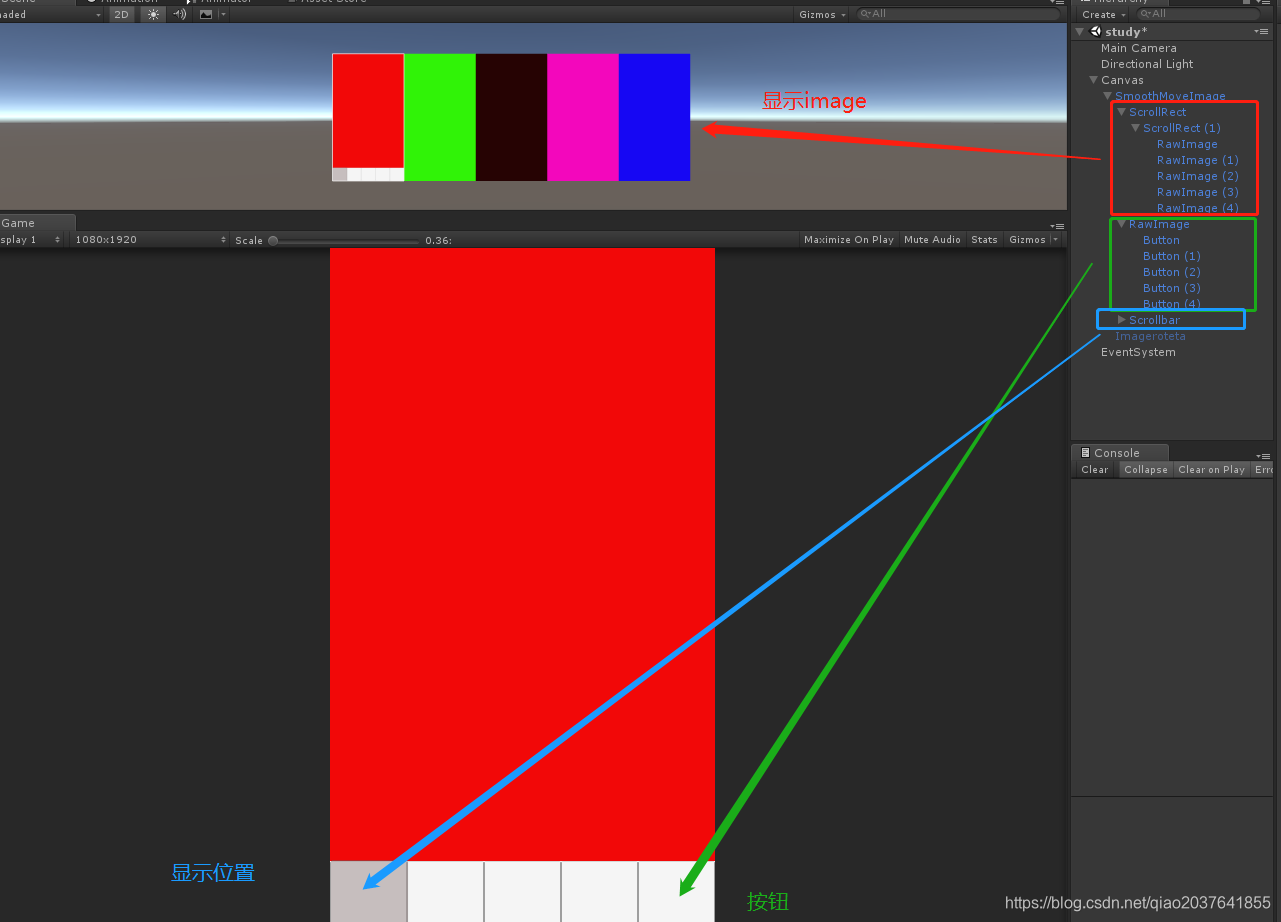Select the parent ScrollRect object
Screen dimensions: 1281x922
click(x=1157, y=112)
